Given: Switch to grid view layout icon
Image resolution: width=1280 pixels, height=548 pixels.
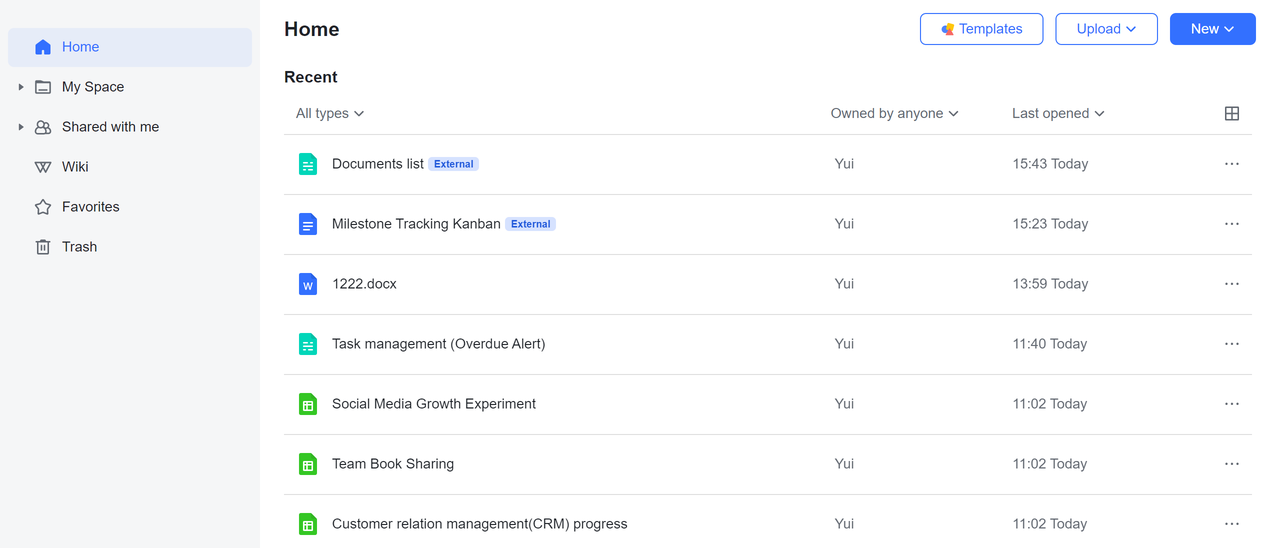Looking at the screenshot, I should [1231, 114].
